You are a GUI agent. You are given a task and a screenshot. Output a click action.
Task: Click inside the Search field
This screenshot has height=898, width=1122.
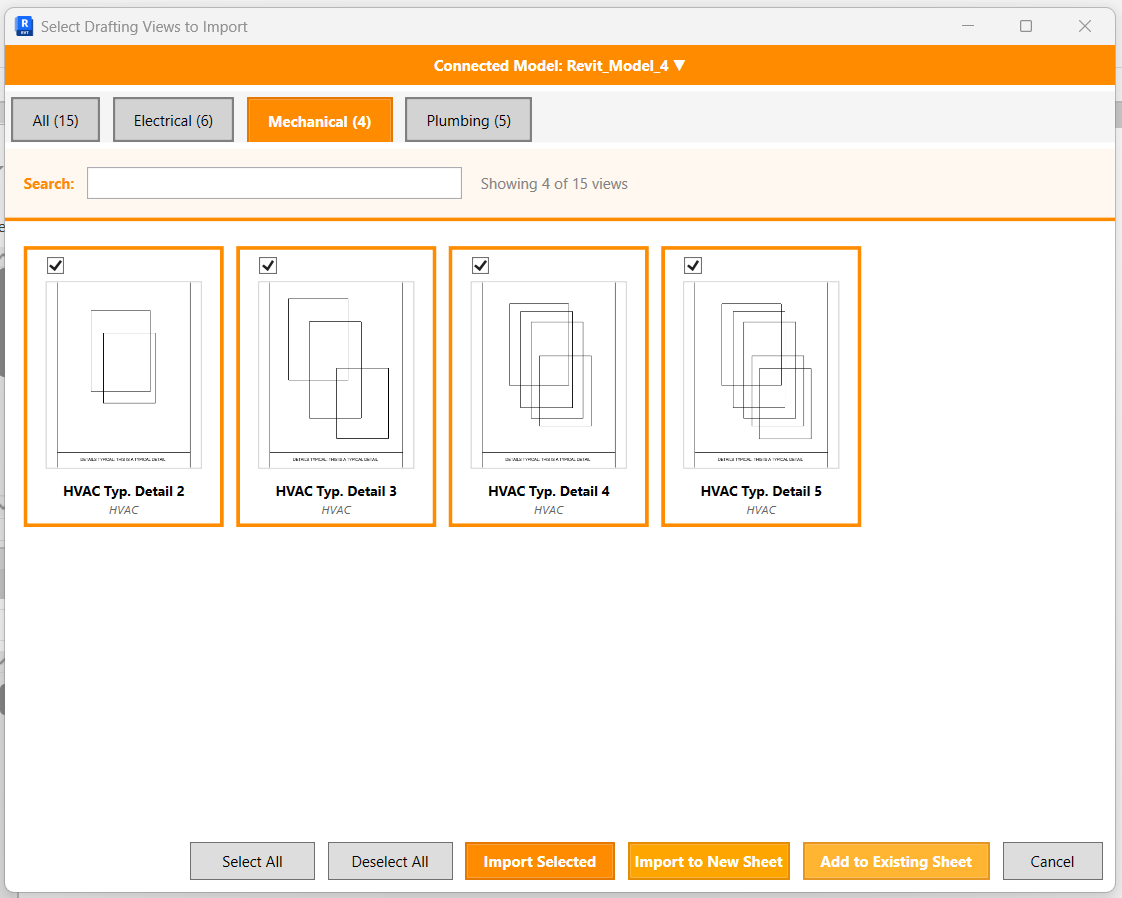coord(273,183)
